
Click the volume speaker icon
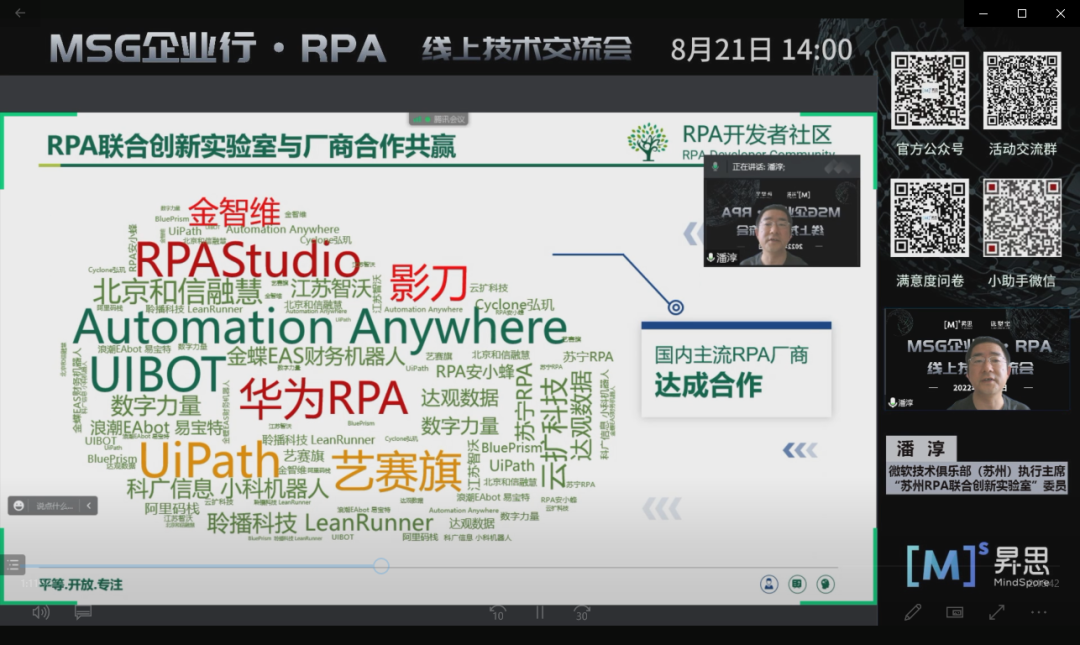point(41,612)
